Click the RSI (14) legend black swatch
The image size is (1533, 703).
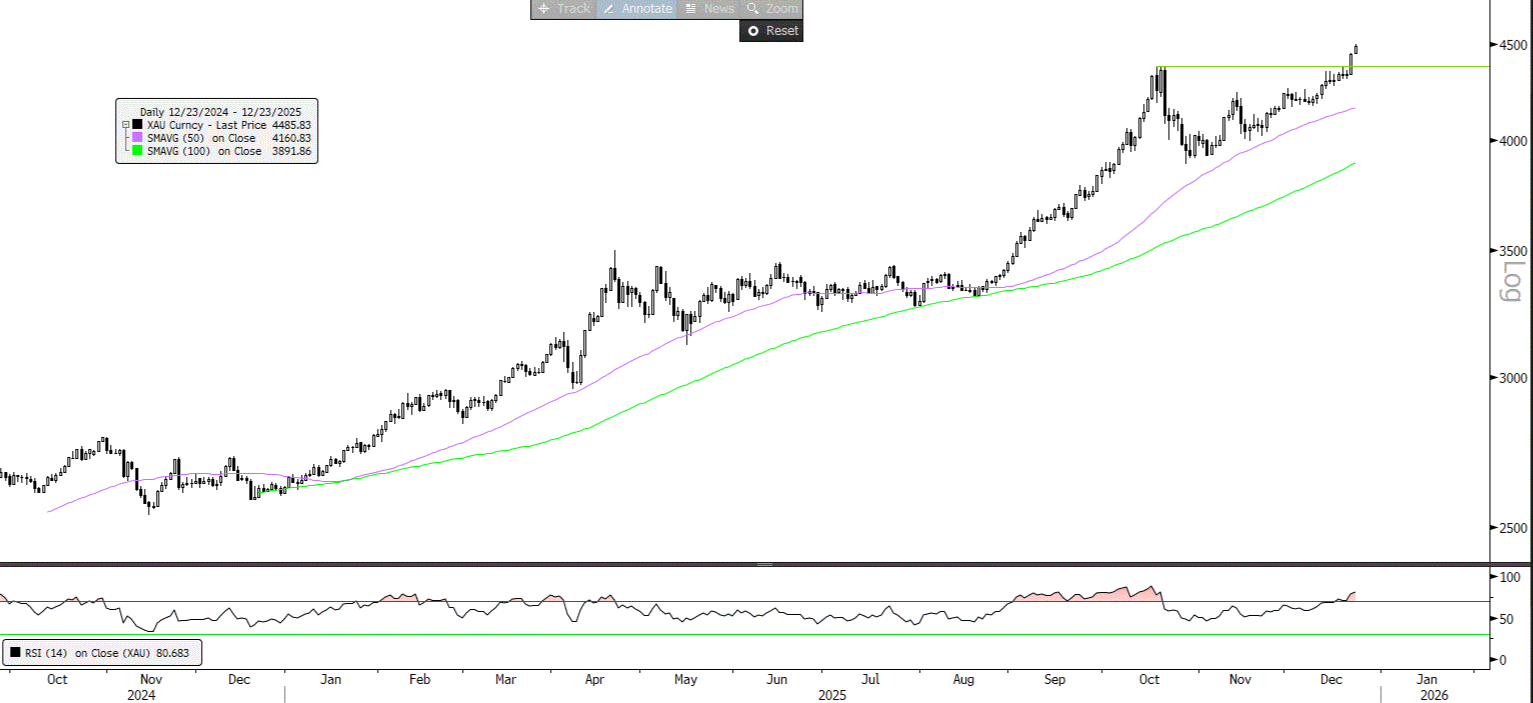[x=15, y=653]
